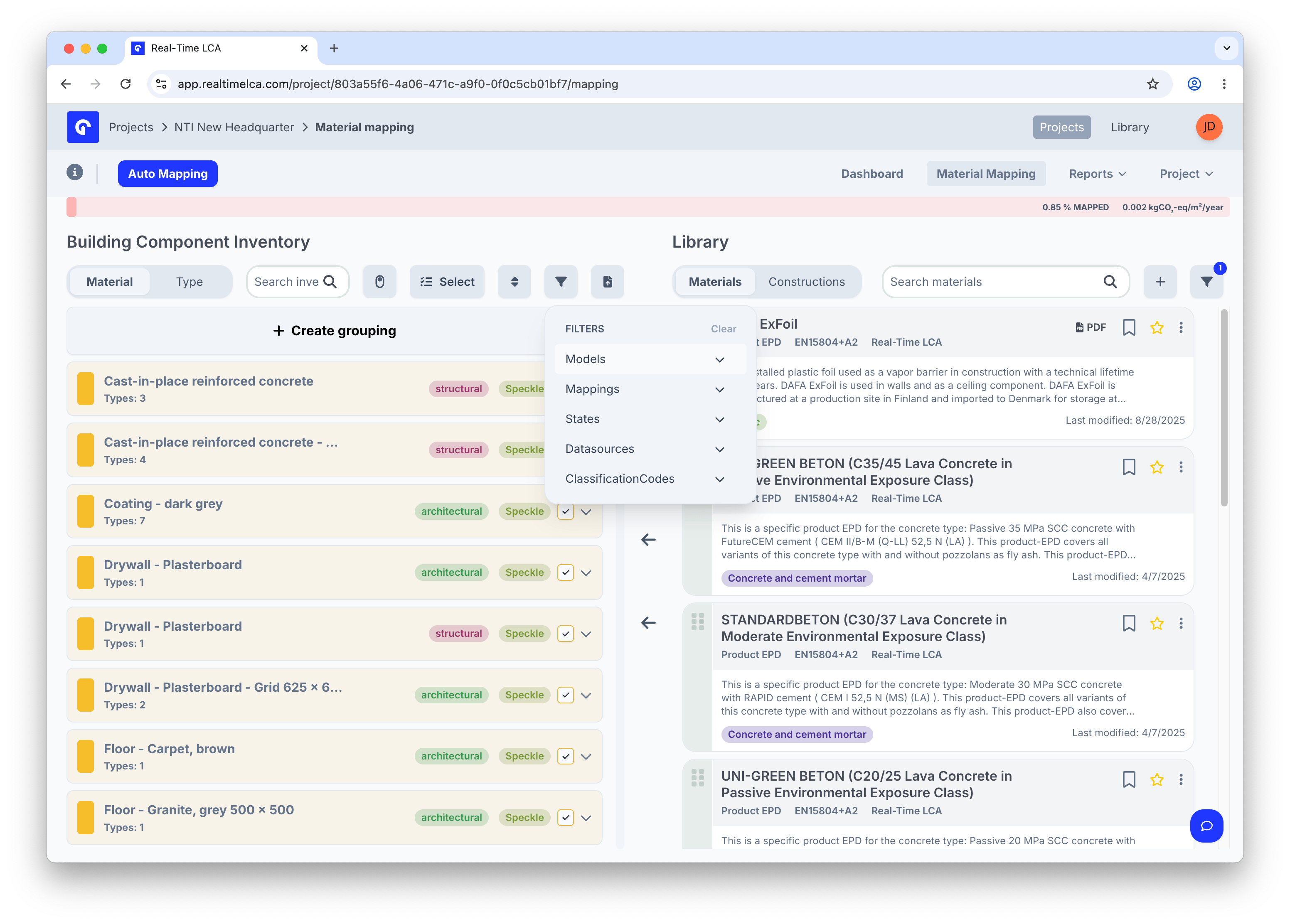The height and width of the screenshot is (924, 1290).
Task: Open the Material Mapping tab
Action: pos(986,173)
